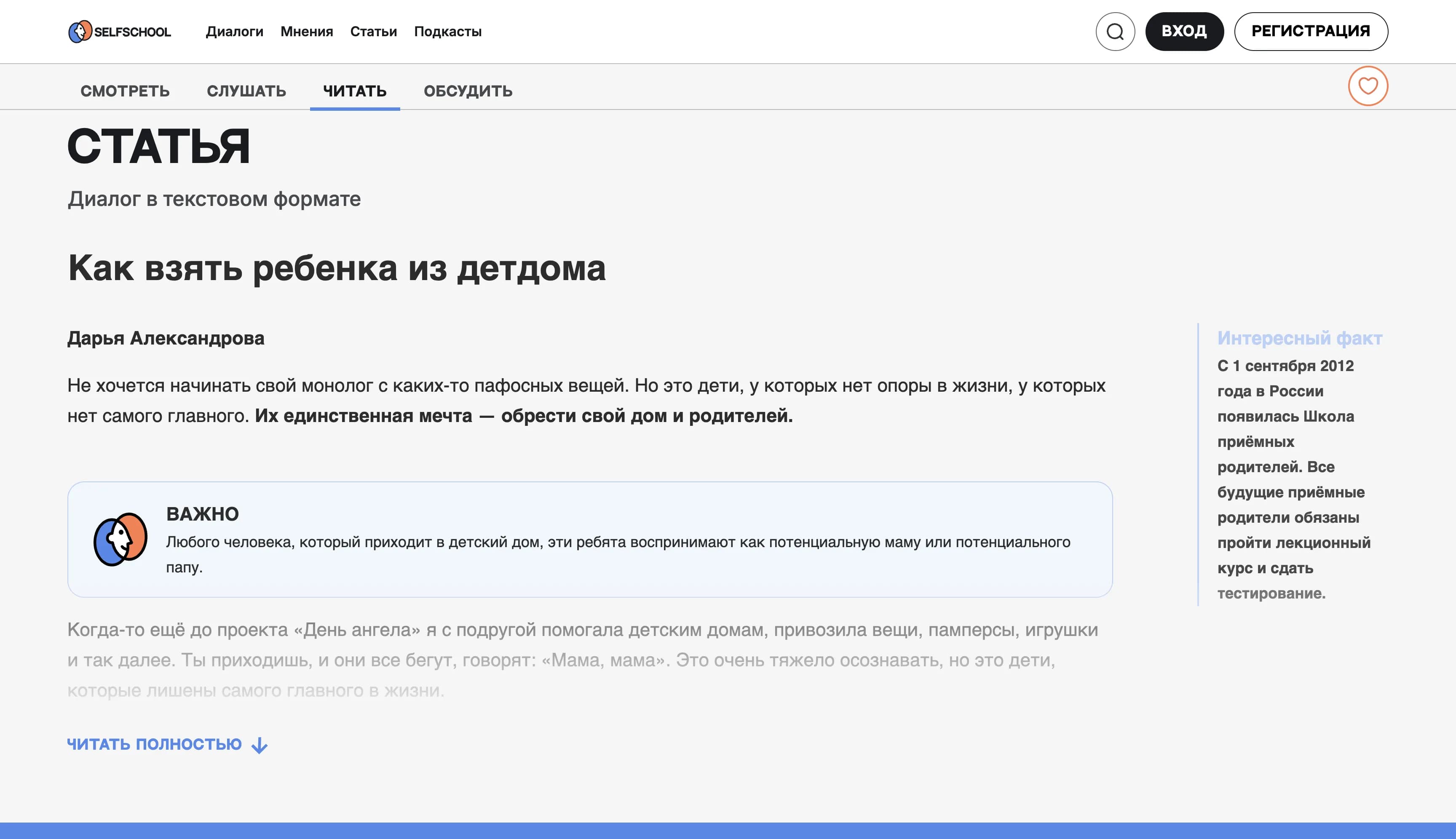
Task: Click the author name Дарья Александрова
Action: (166, 338)
